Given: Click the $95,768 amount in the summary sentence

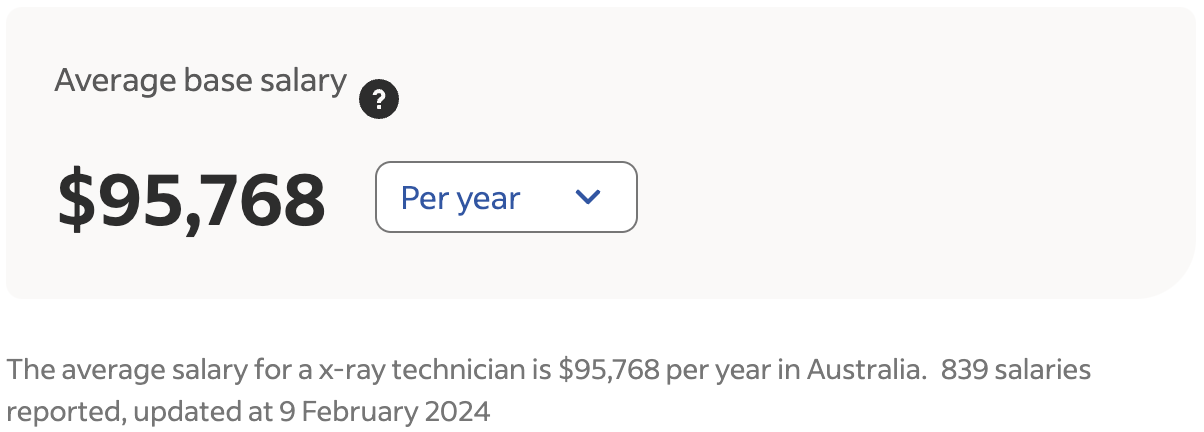Looking at the screenshot, I should pos(608,370).
